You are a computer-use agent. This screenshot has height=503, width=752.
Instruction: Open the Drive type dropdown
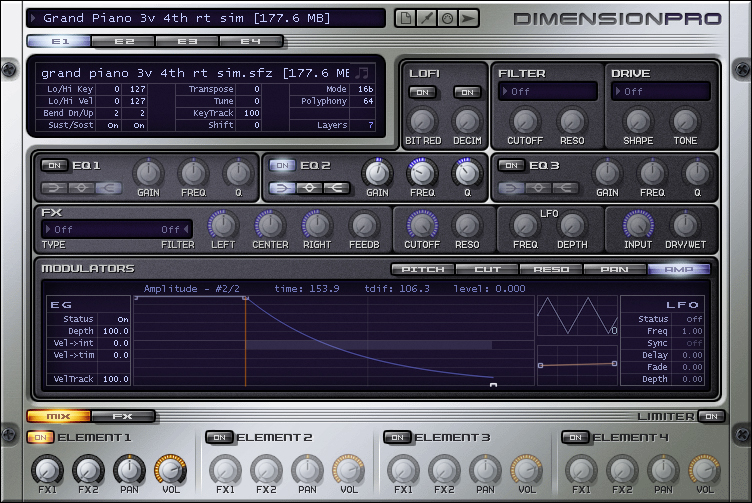coord(662,91)
